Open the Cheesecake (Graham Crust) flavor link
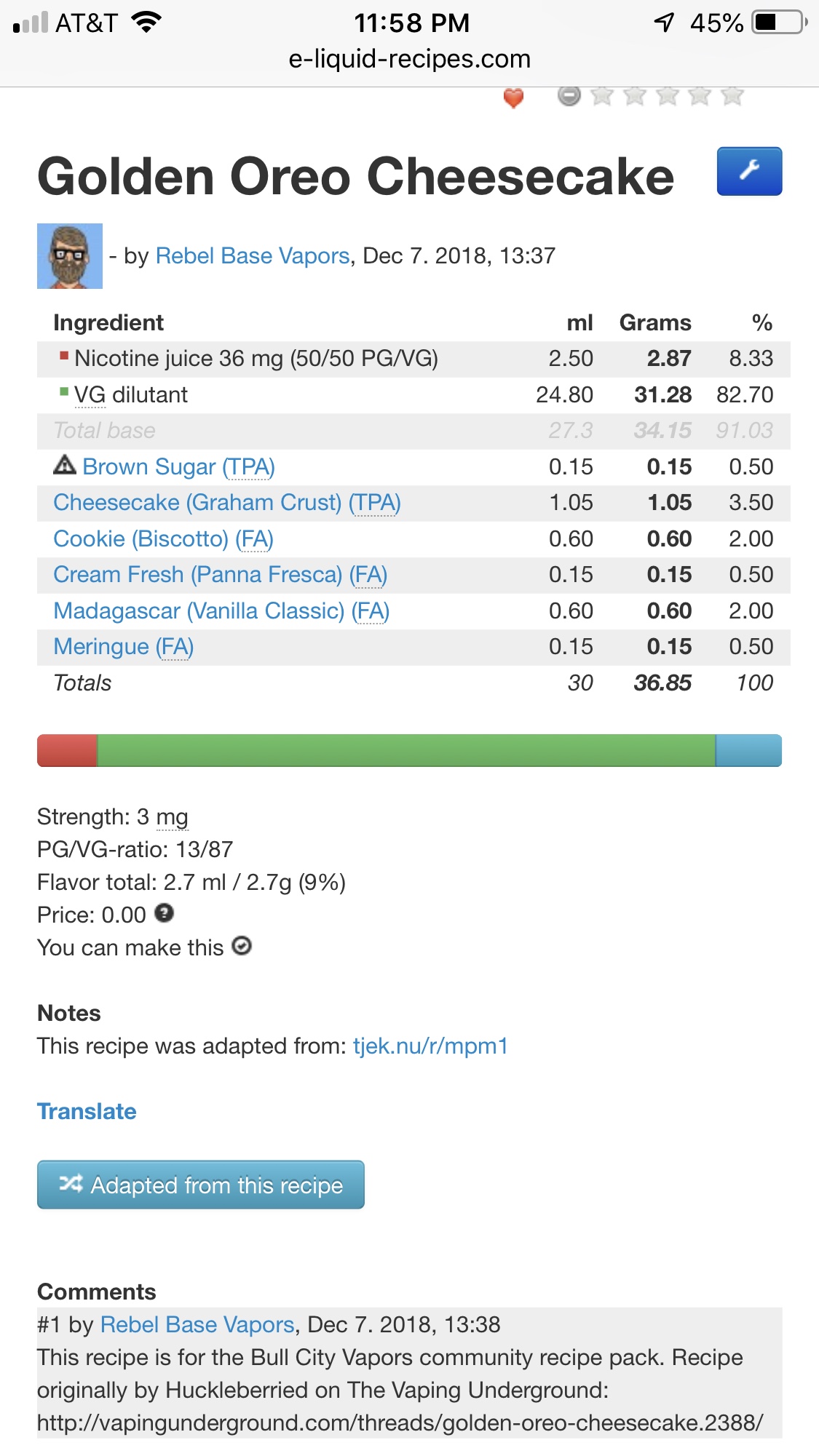Screen dimensions: 819x1456 pyautogui.click(x=226, y=503)
